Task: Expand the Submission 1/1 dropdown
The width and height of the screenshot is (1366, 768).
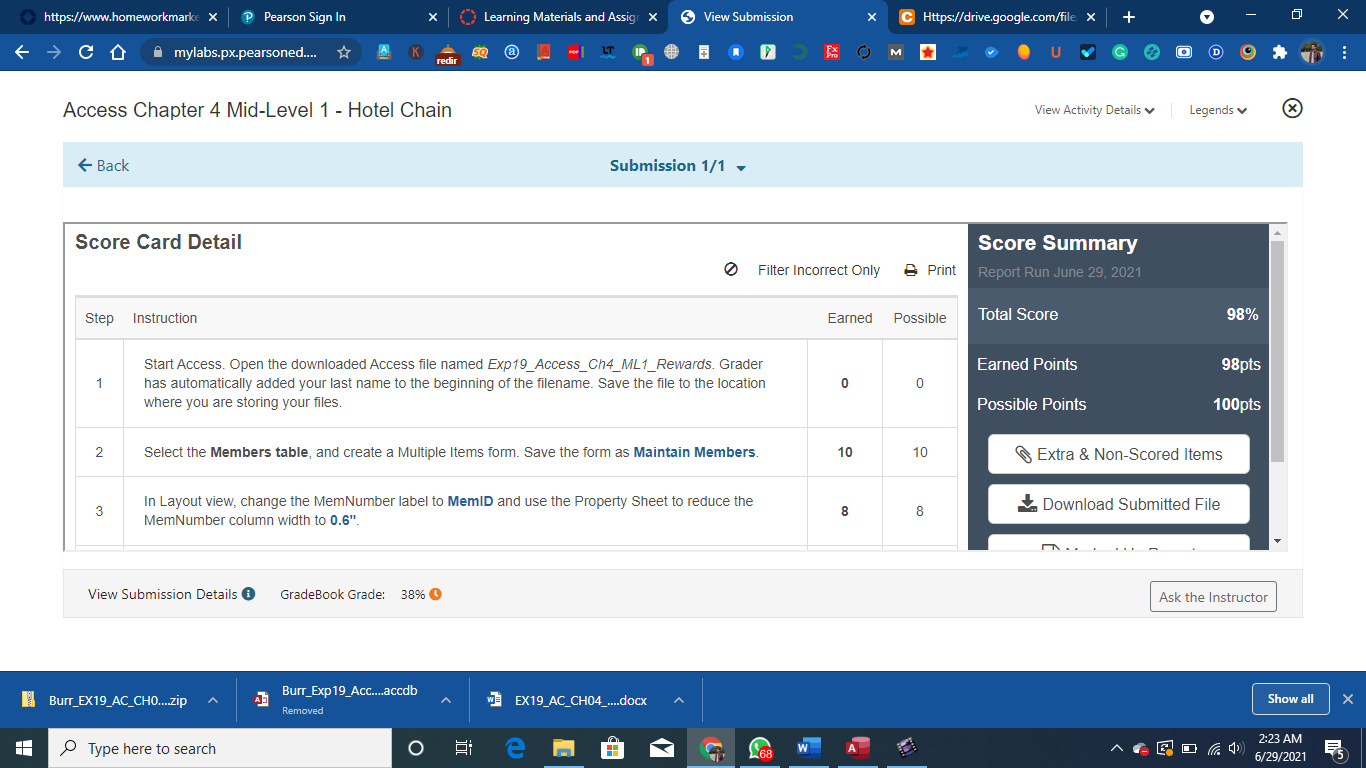Action: tap(741, 168)
